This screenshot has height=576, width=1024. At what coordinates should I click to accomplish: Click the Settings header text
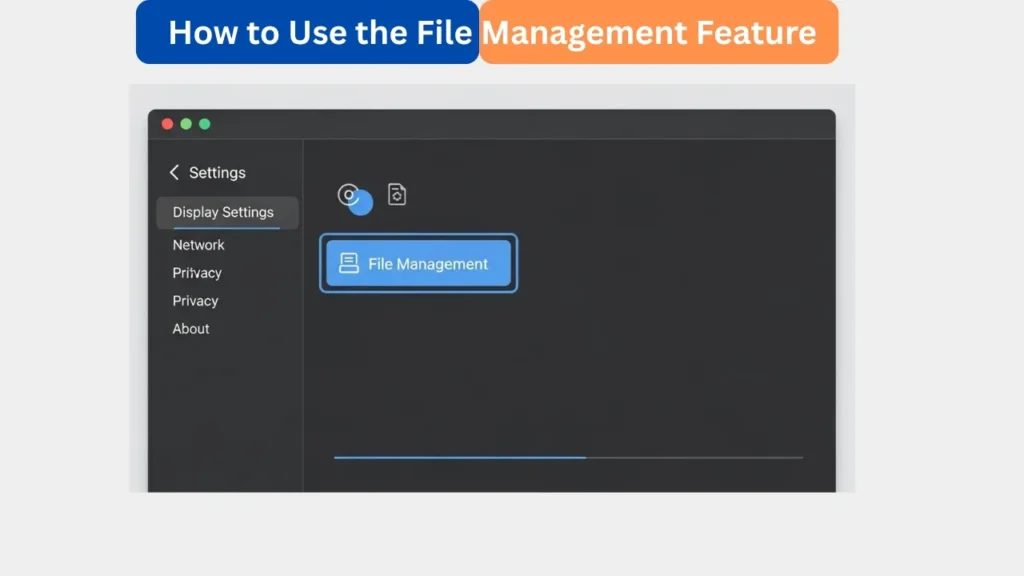tap(216, 172)
